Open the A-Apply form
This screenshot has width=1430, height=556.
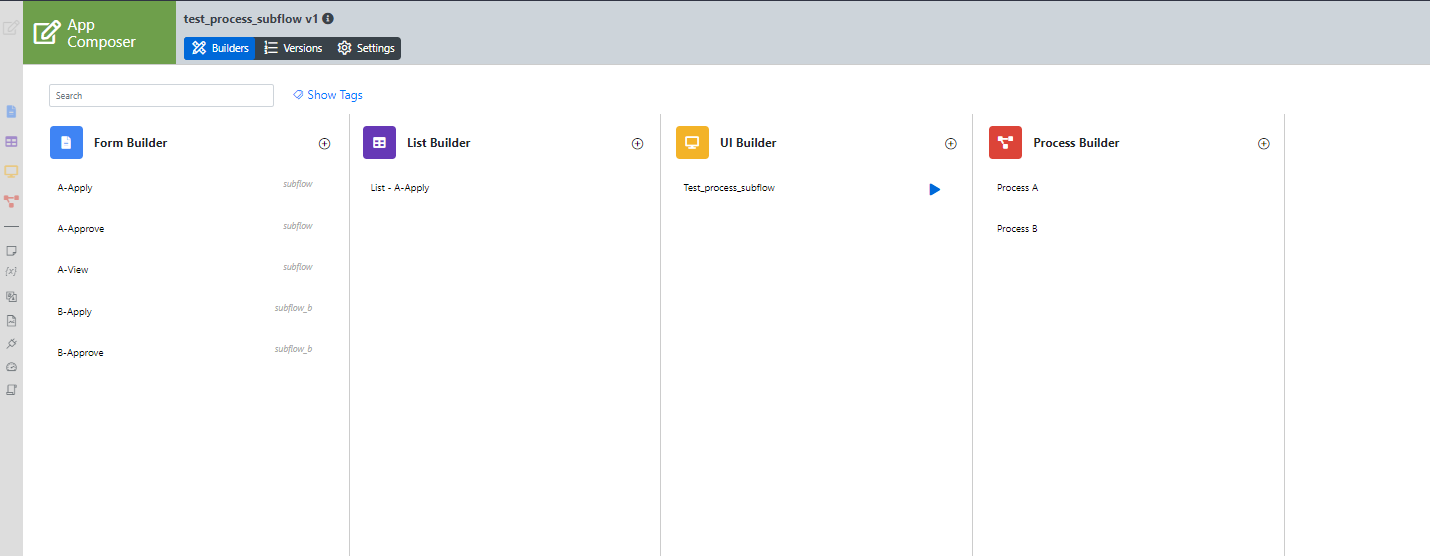pyautogui.click(x=75, y=188)
